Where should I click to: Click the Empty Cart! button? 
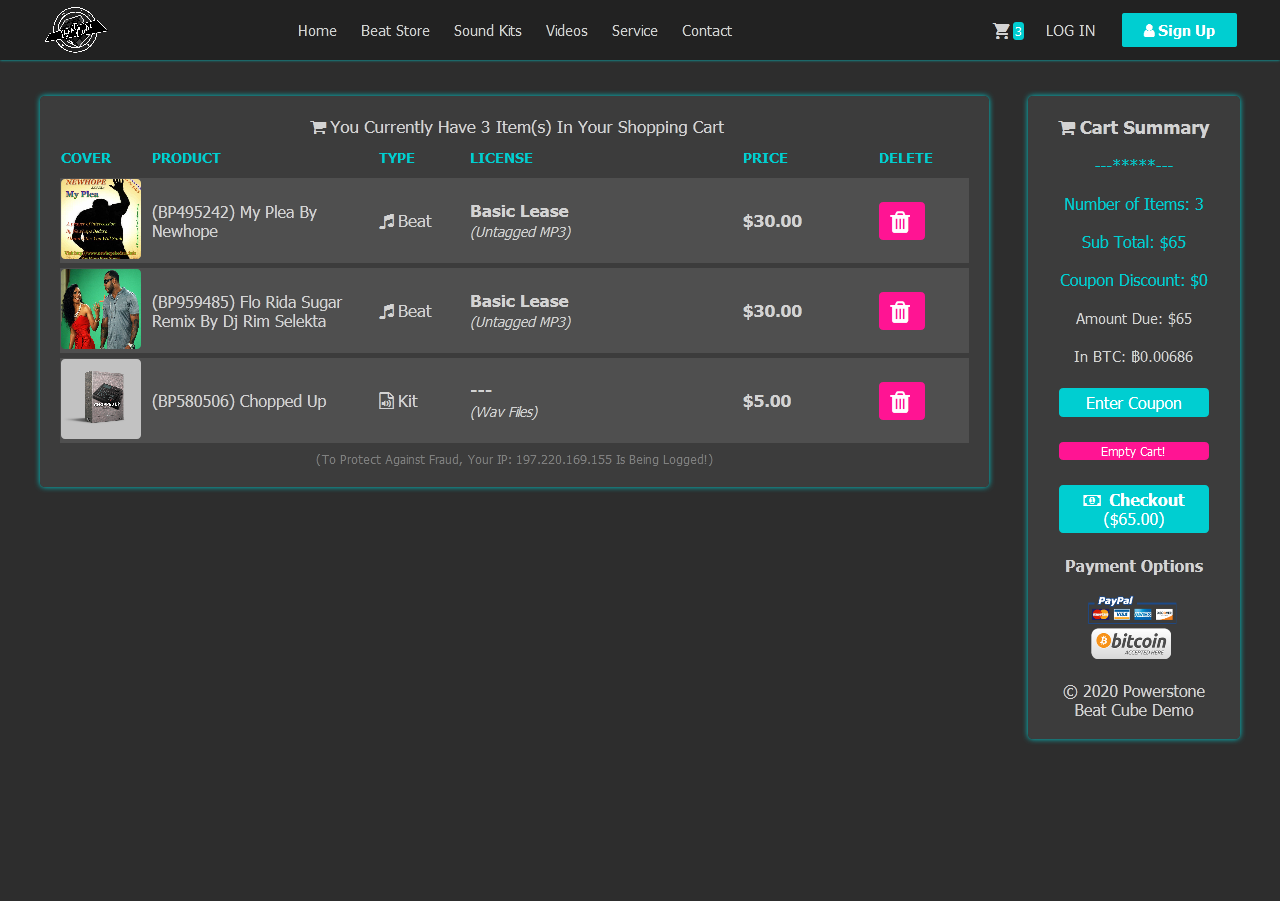1133,451
